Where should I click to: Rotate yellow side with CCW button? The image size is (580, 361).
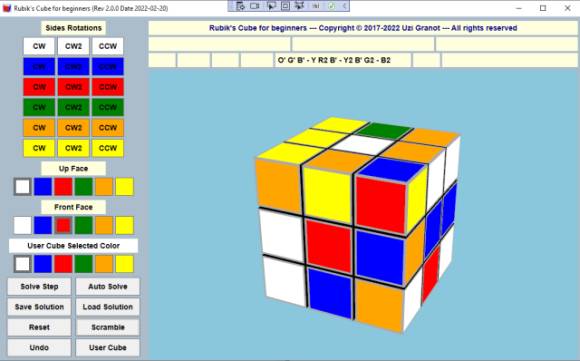coord(108,148)
